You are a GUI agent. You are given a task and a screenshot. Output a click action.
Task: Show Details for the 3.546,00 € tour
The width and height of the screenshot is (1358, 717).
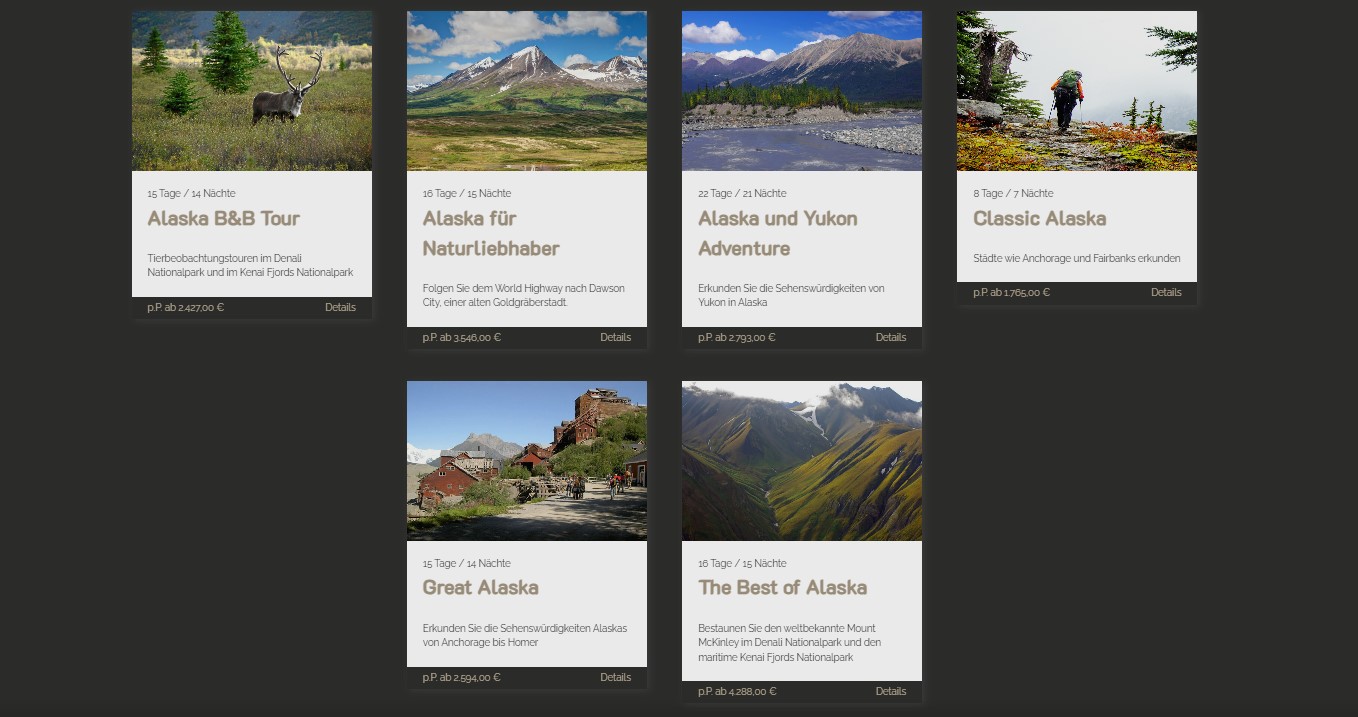615,337
